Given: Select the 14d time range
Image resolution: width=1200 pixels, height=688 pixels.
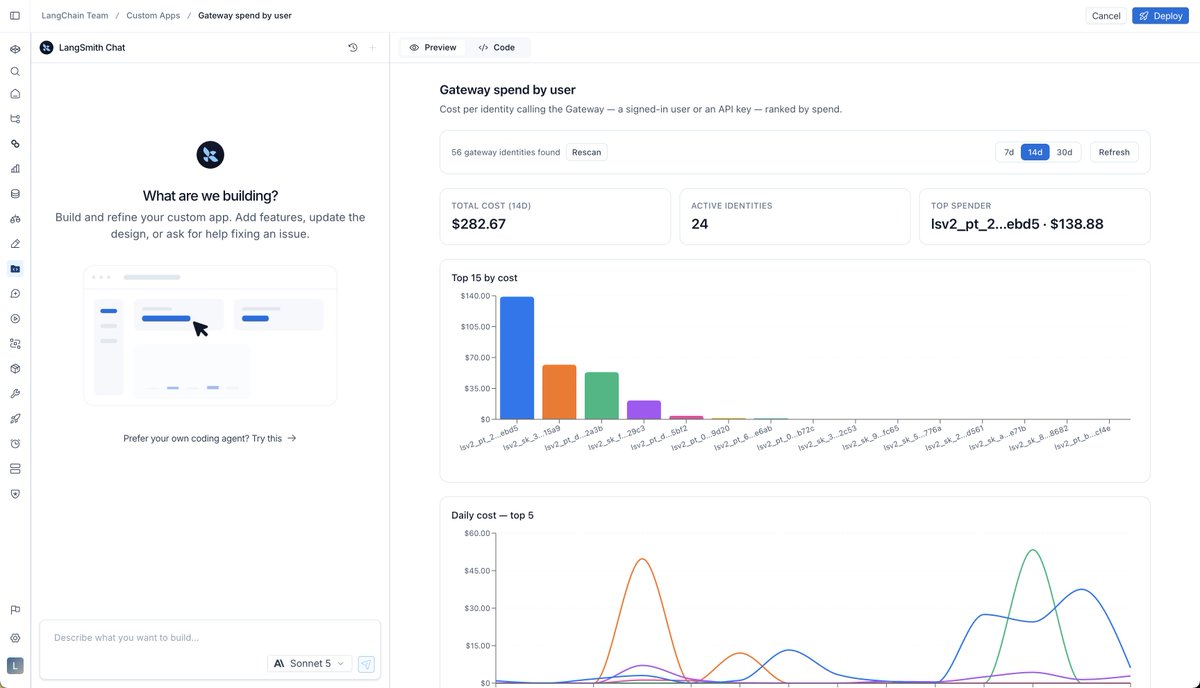Looking at the screenshot, I should 1035,152.
